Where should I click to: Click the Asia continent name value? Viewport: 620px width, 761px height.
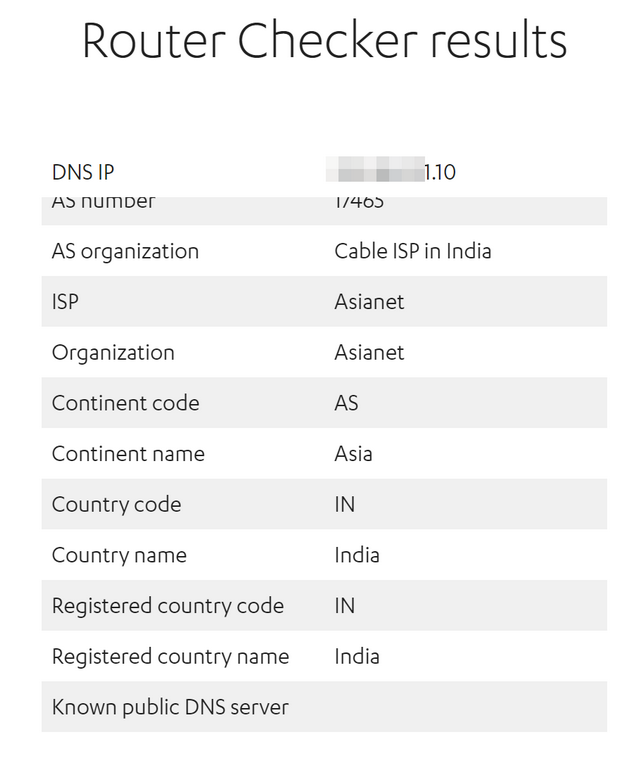click(353, 454)
